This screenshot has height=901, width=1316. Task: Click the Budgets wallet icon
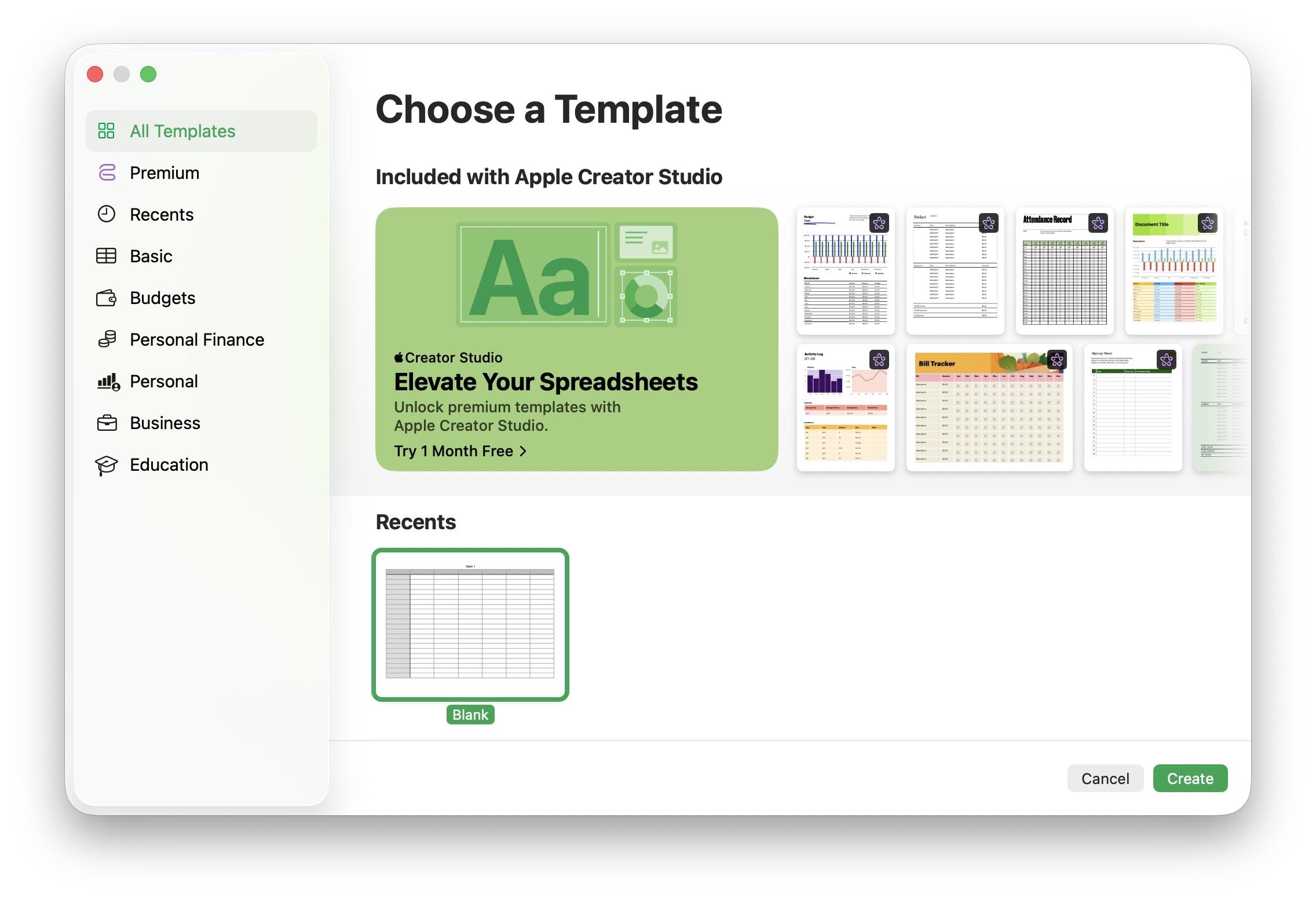106,298
